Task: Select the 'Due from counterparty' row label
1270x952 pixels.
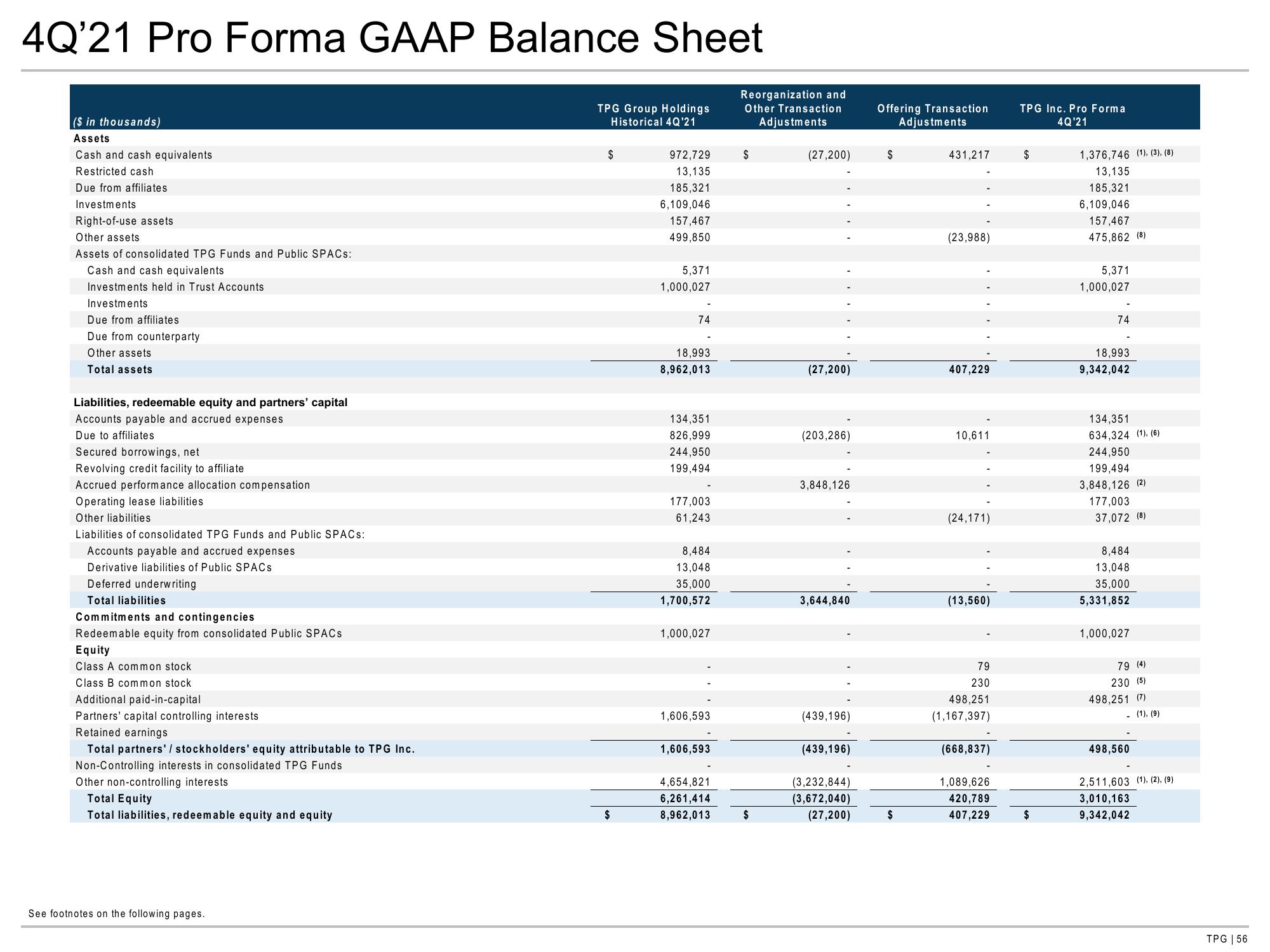Action: click(144, 336)
